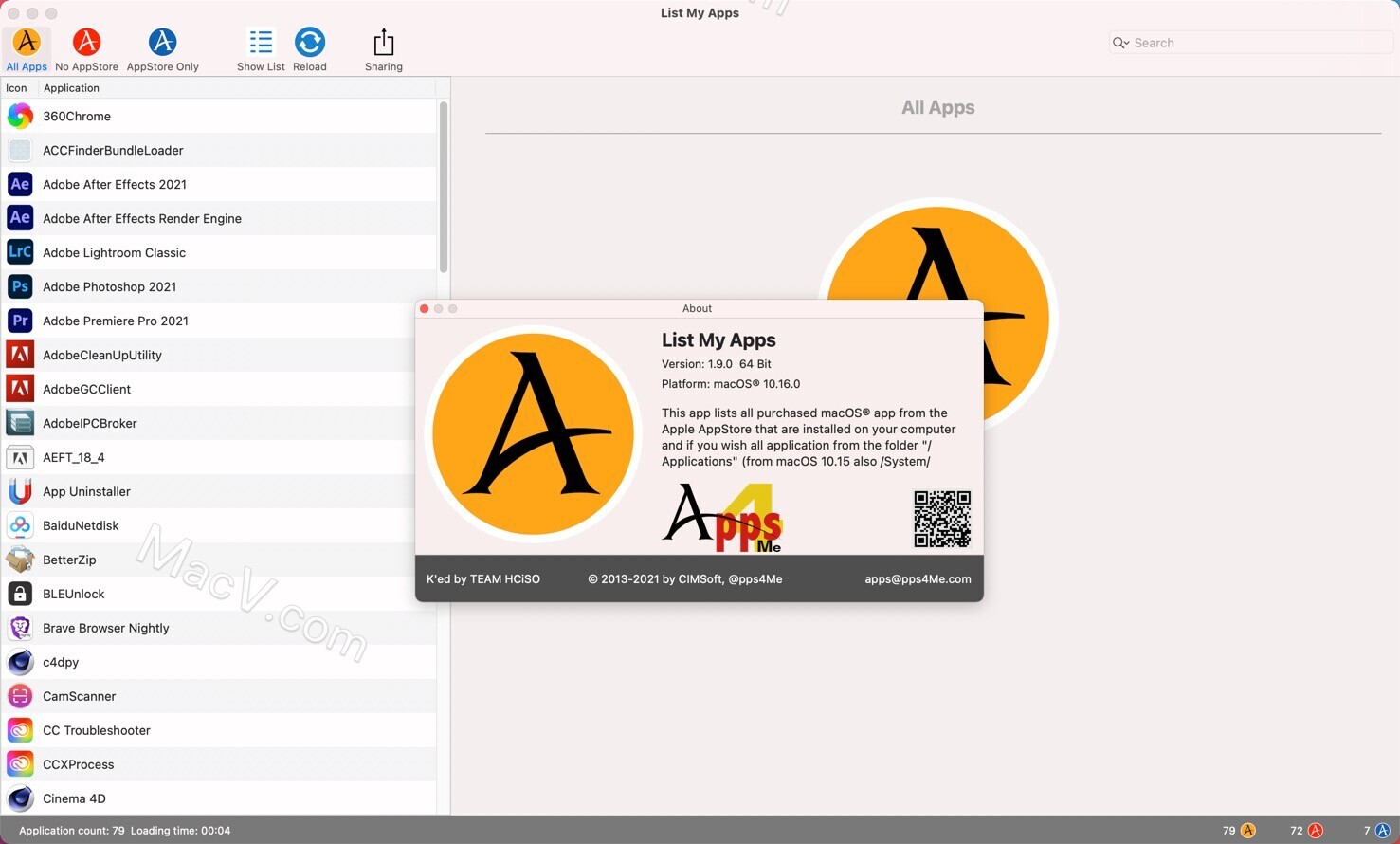
Task: Click the c4dpy icon
Action: pyautogui.click(x=20, y=662)
